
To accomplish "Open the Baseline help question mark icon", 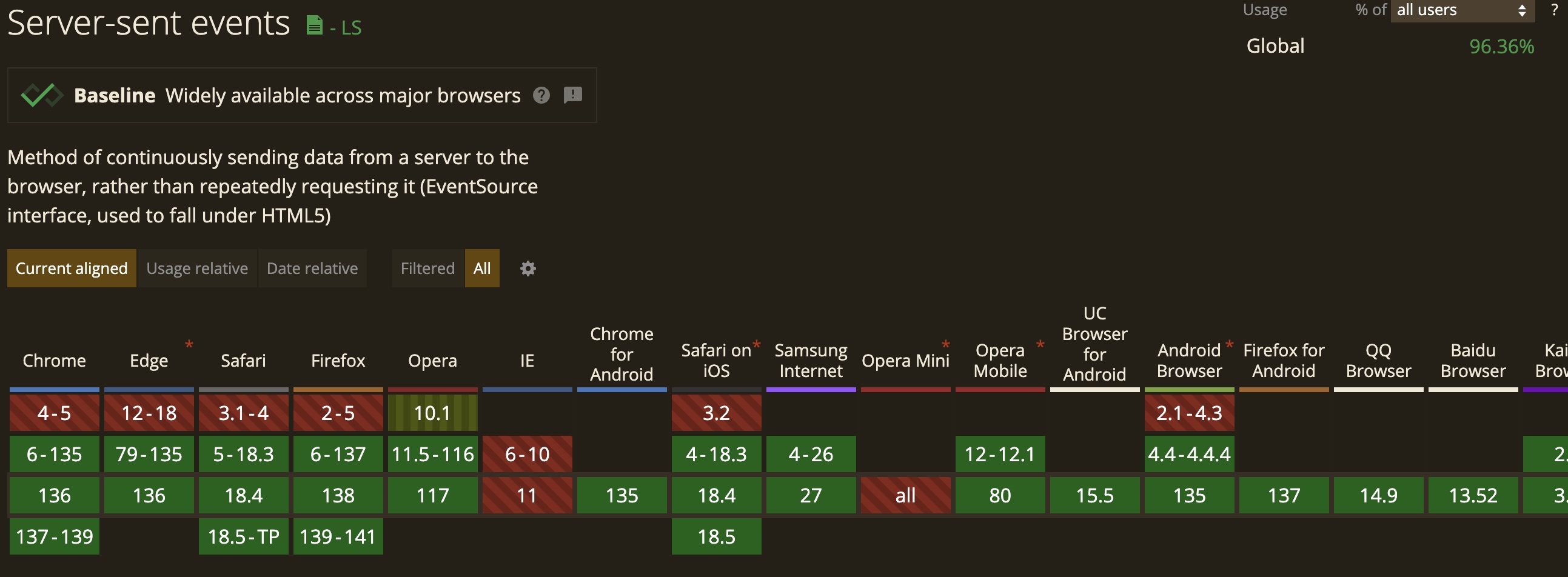I will click(541, 96).
